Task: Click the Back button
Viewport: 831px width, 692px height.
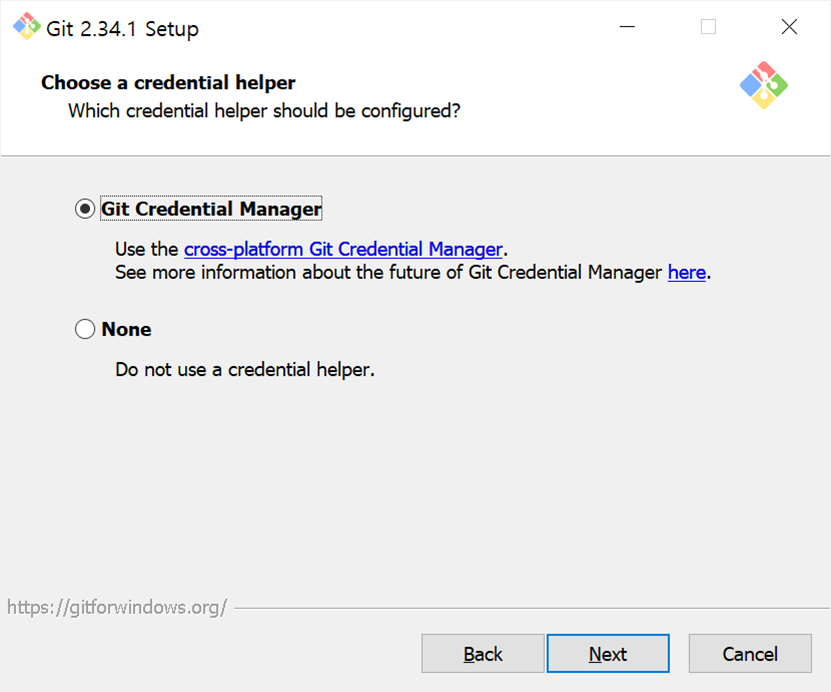Action: 483,654
